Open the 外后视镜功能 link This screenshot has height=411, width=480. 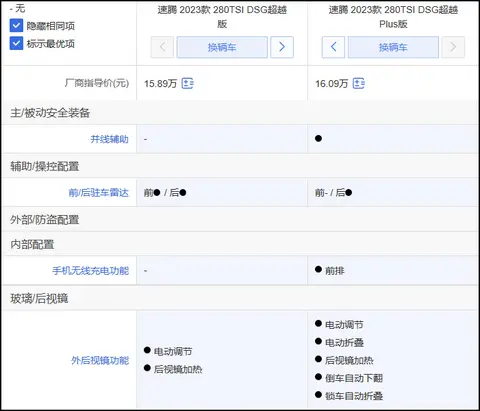point(100,360)
